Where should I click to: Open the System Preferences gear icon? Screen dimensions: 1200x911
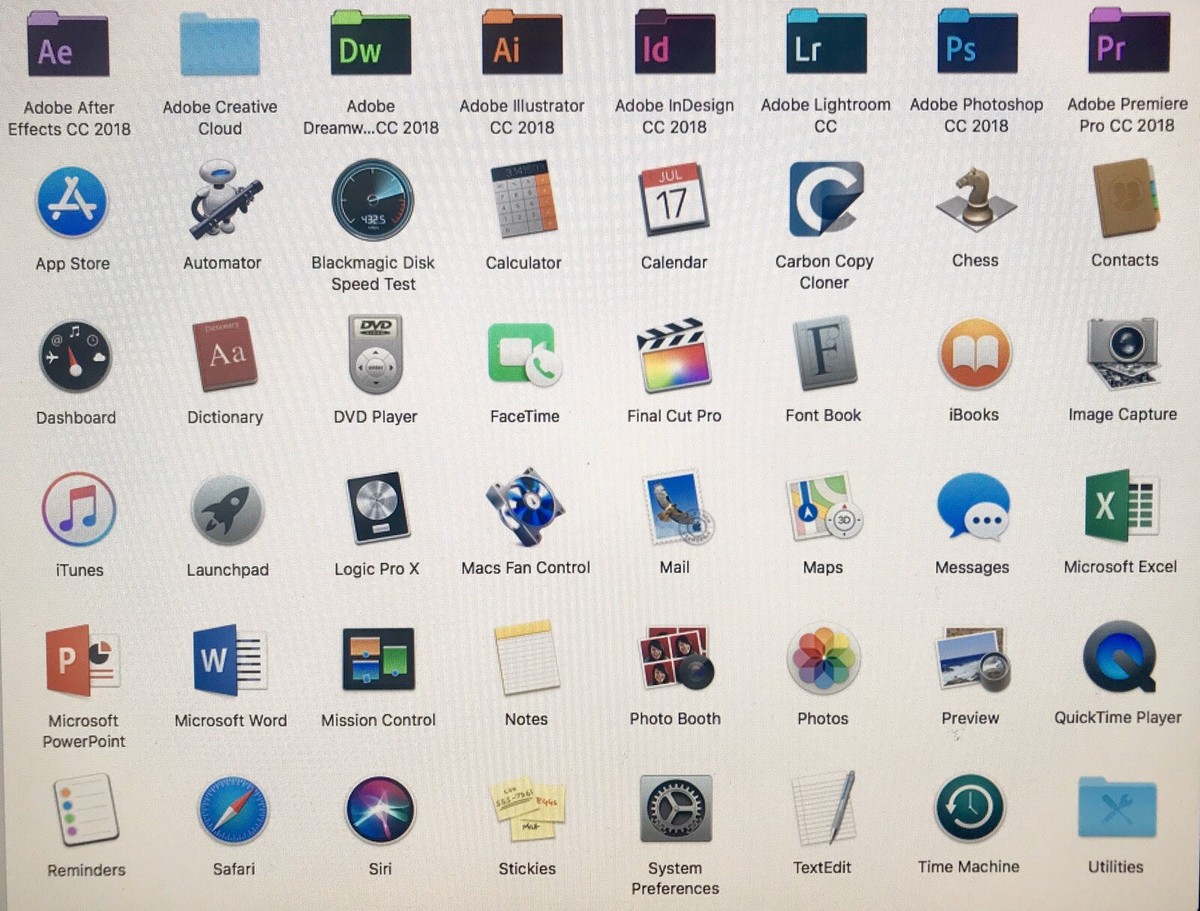pos(676,808)
